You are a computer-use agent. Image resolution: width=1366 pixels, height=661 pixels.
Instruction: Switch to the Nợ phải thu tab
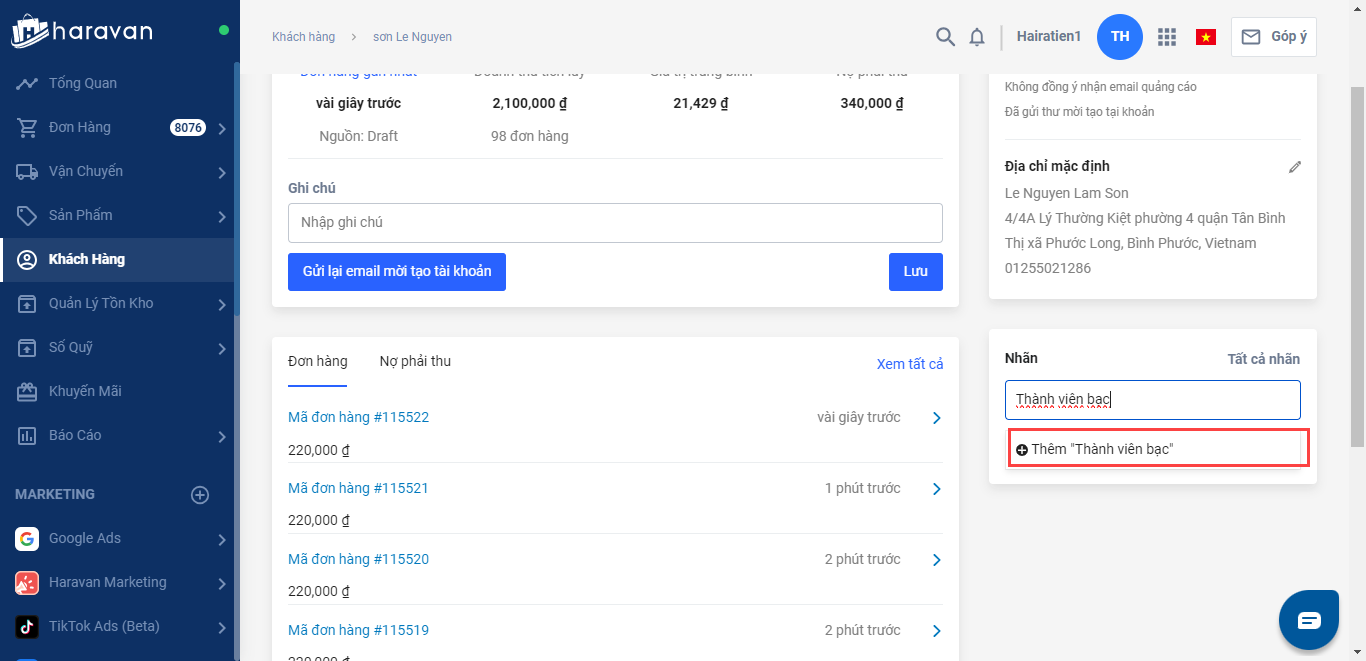[x=415, y=361]
